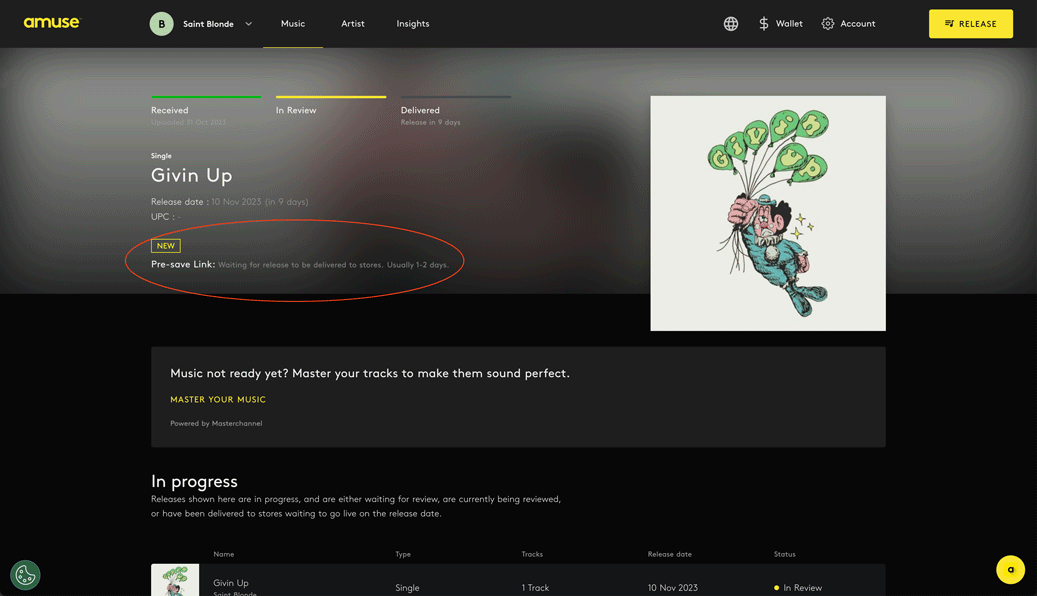
Task: Click the Name column header
Action: 224,554
